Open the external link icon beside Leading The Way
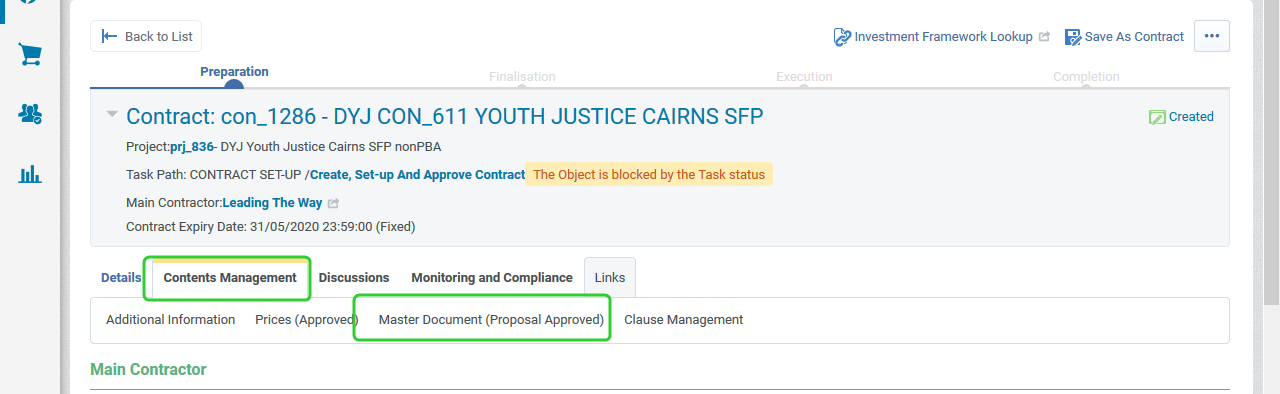Screen dimensions: 1280x394 click(334, 203)
